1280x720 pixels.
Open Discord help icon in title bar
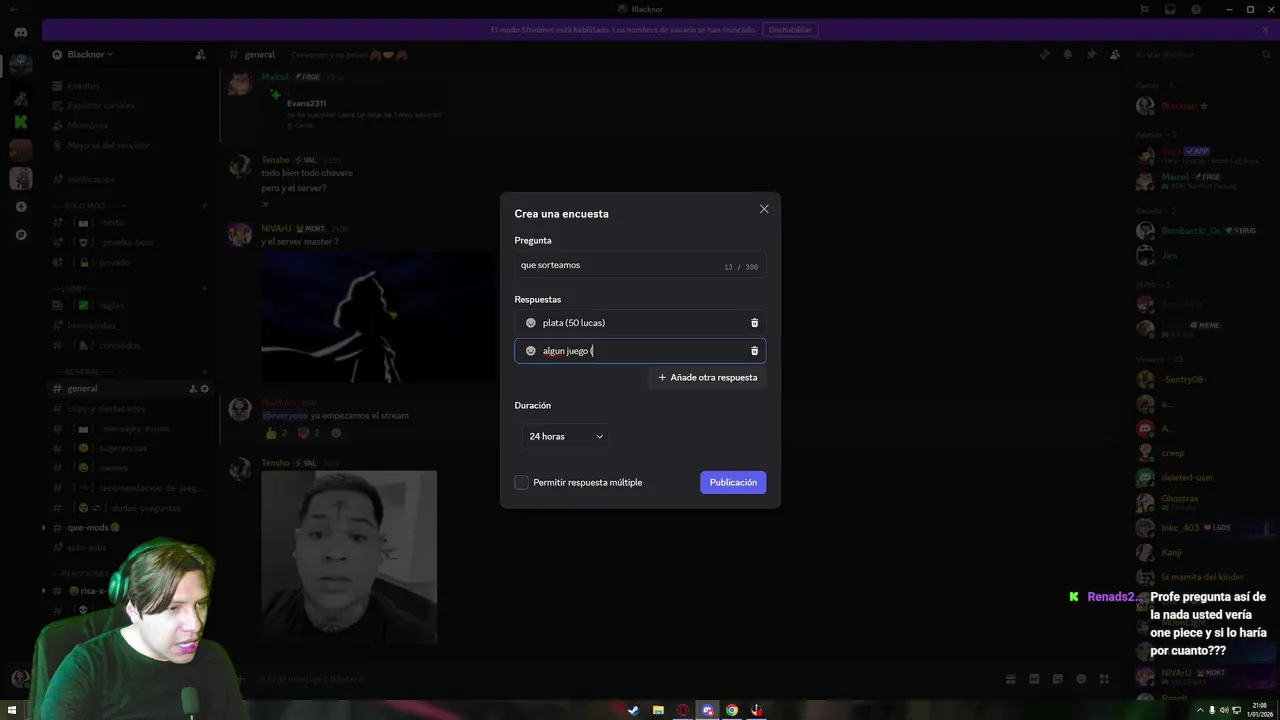[1196, 9]
